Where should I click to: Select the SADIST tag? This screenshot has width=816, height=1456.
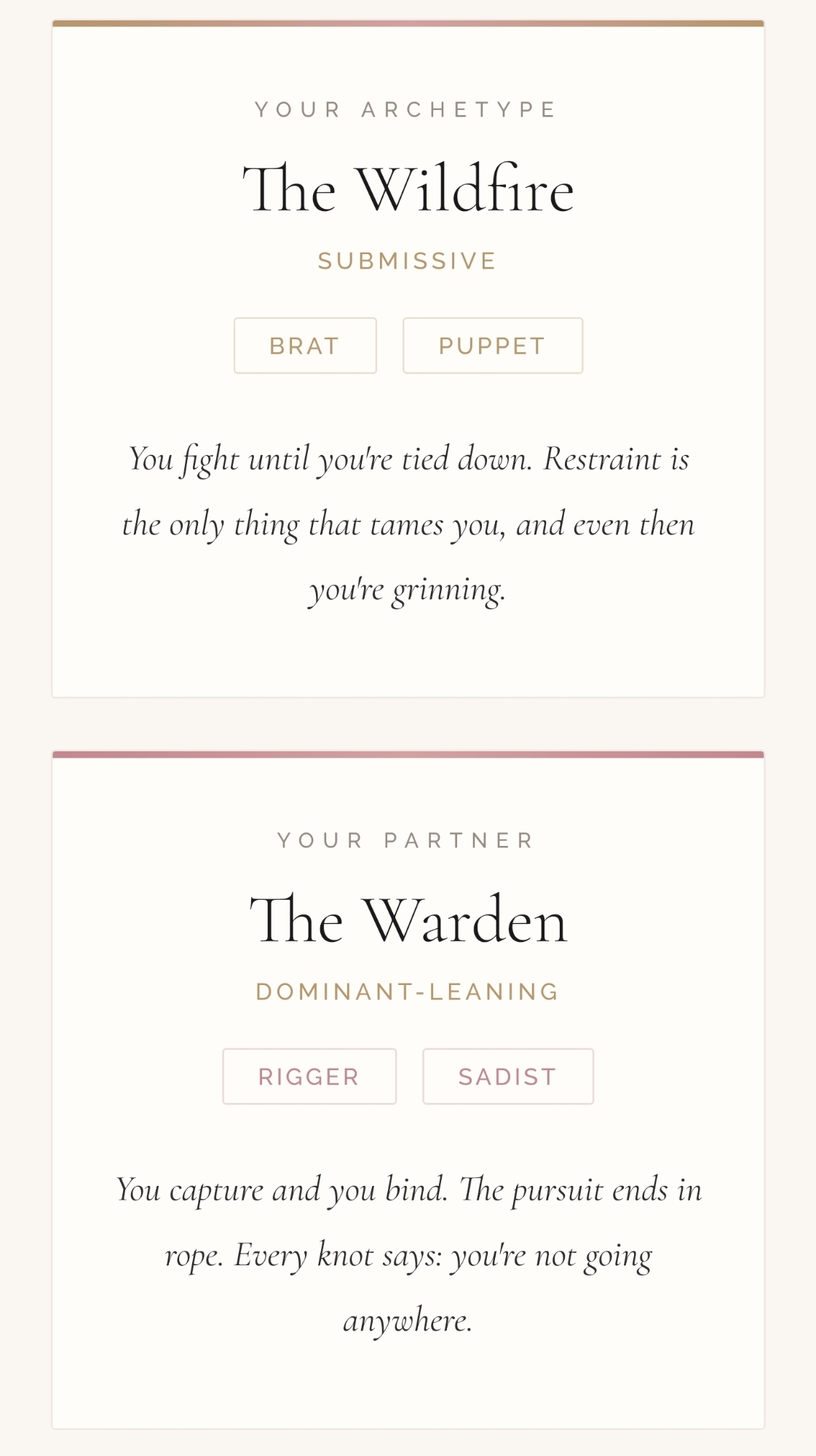point(507,1077)
